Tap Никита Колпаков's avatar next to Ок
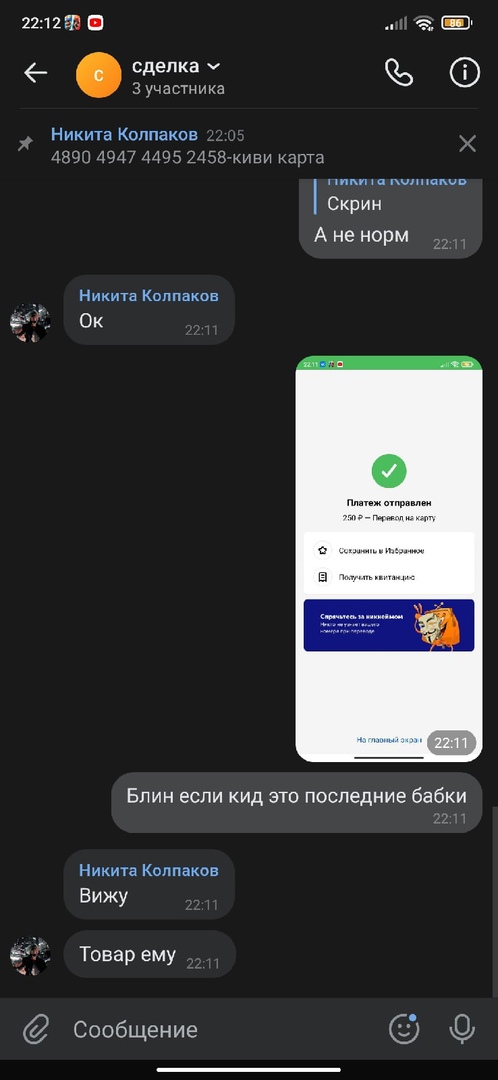The image size is (498, 1080). [30, 322]
